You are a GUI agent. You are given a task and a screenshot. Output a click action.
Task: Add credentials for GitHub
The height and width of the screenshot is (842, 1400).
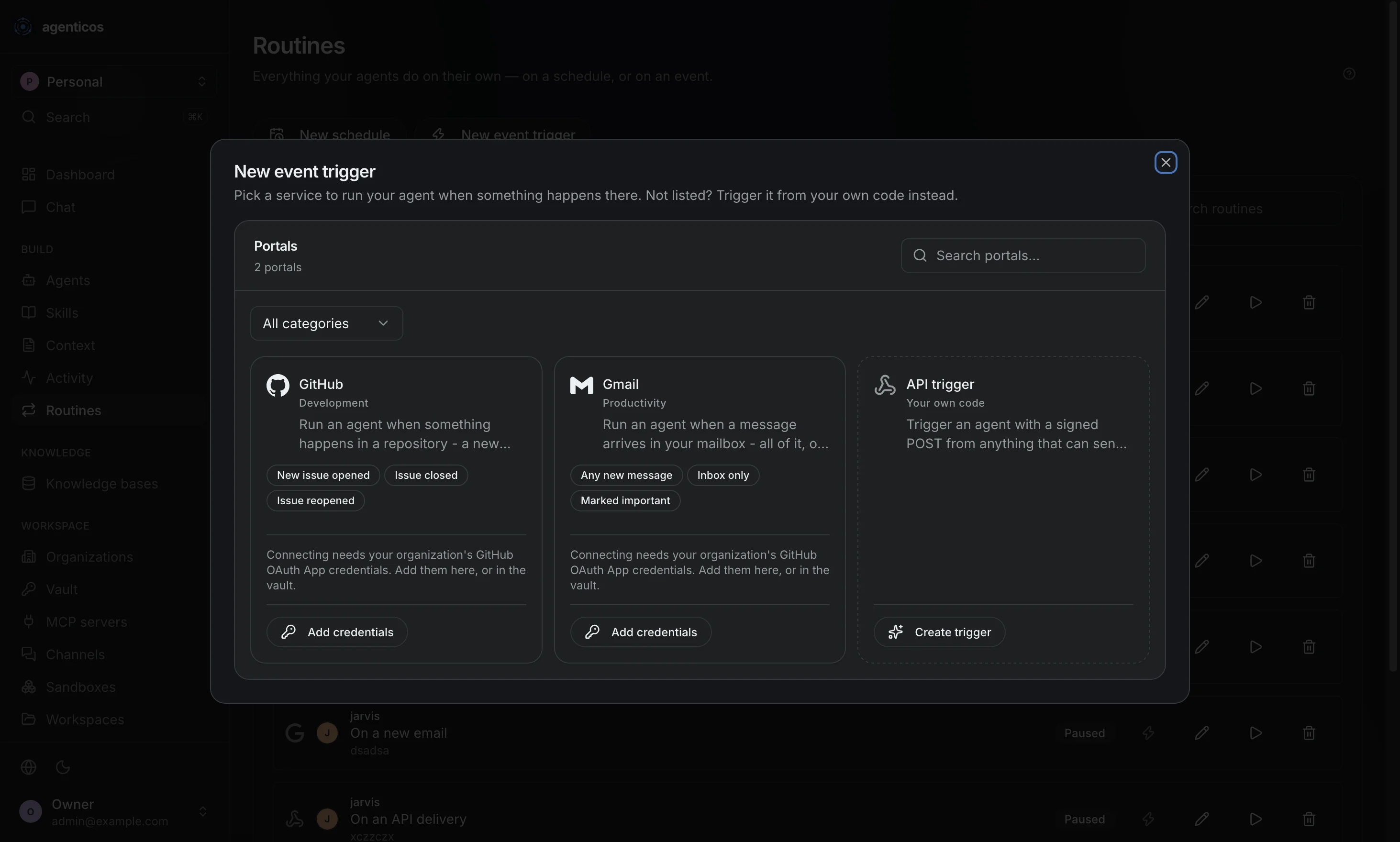pos(337,632)
